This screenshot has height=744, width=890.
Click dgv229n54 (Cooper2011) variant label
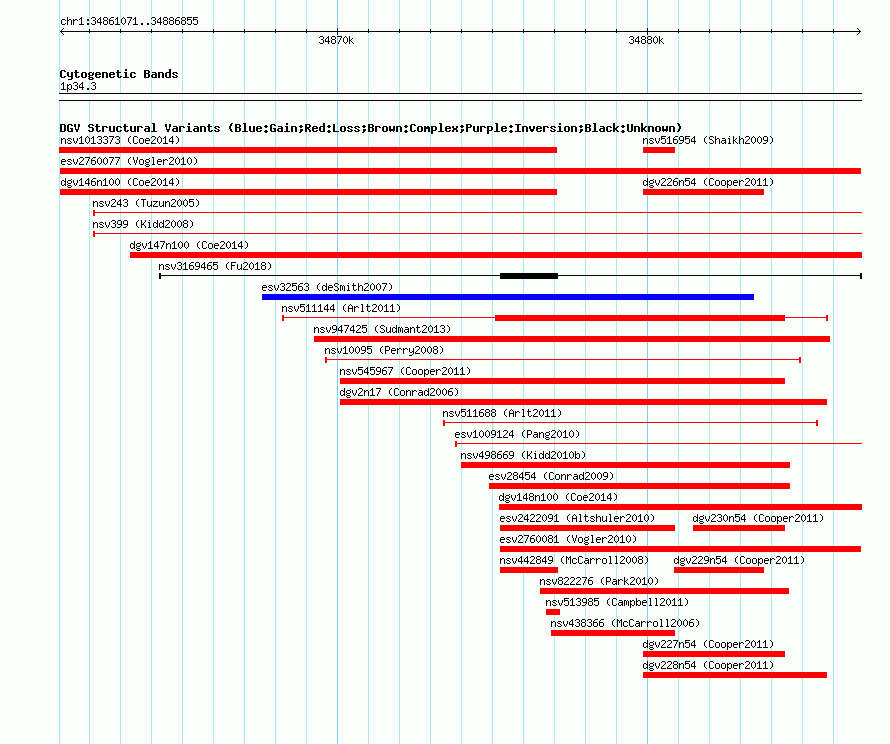[x=739, y=560]
